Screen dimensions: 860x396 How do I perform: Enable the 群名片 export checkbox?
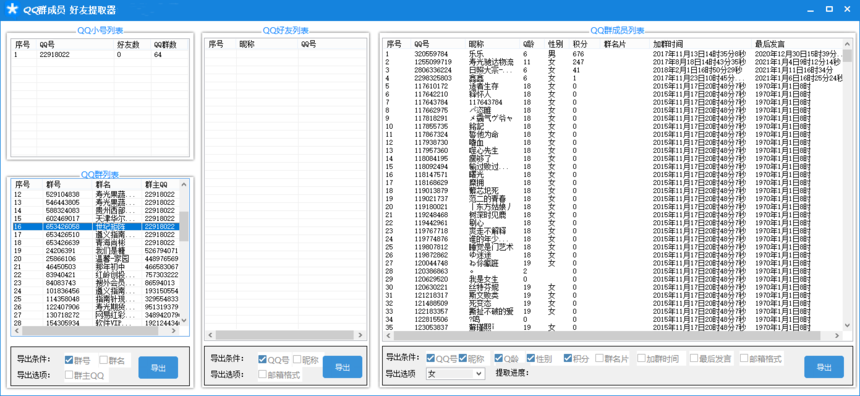point(599,358)
